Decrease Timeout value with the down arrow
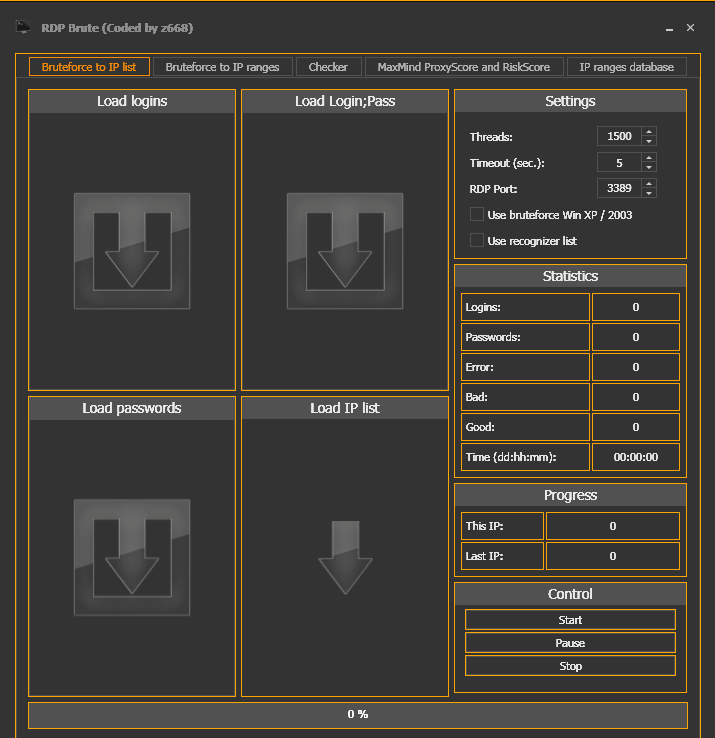 tap(649, 167)
